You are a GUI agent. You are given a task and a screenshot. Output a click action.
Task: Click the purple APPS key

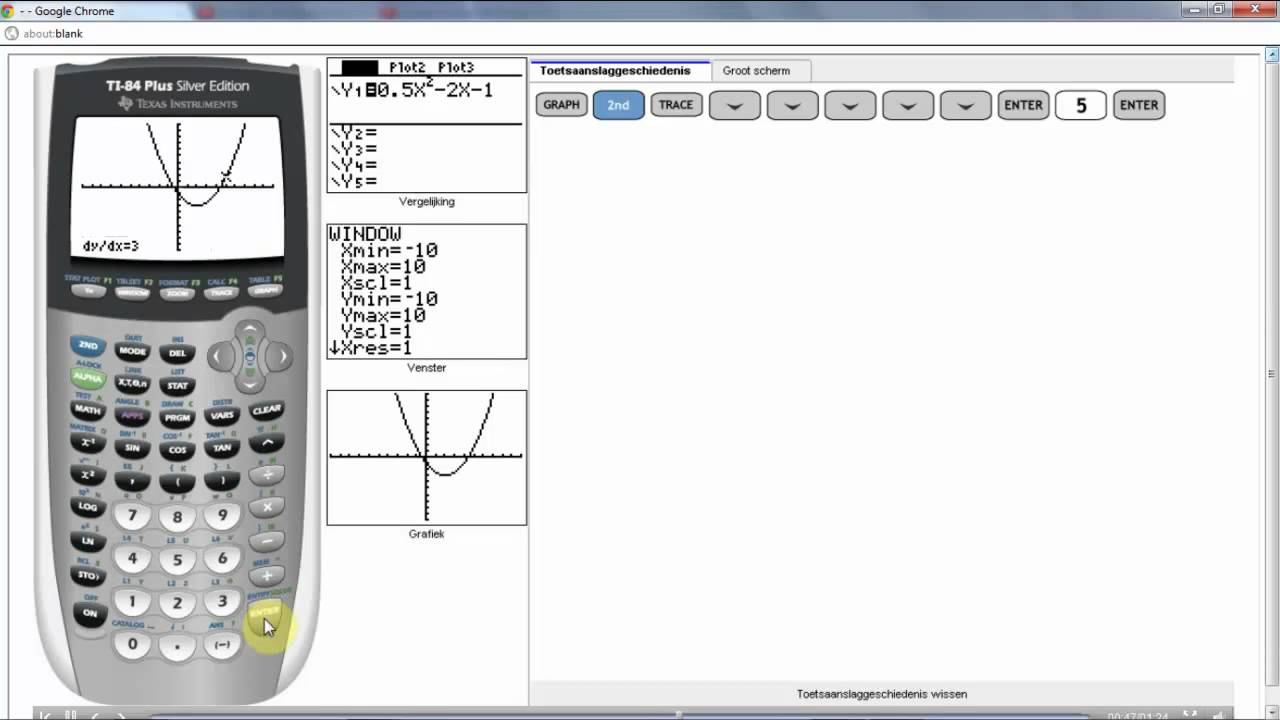[x=132, y=416]
